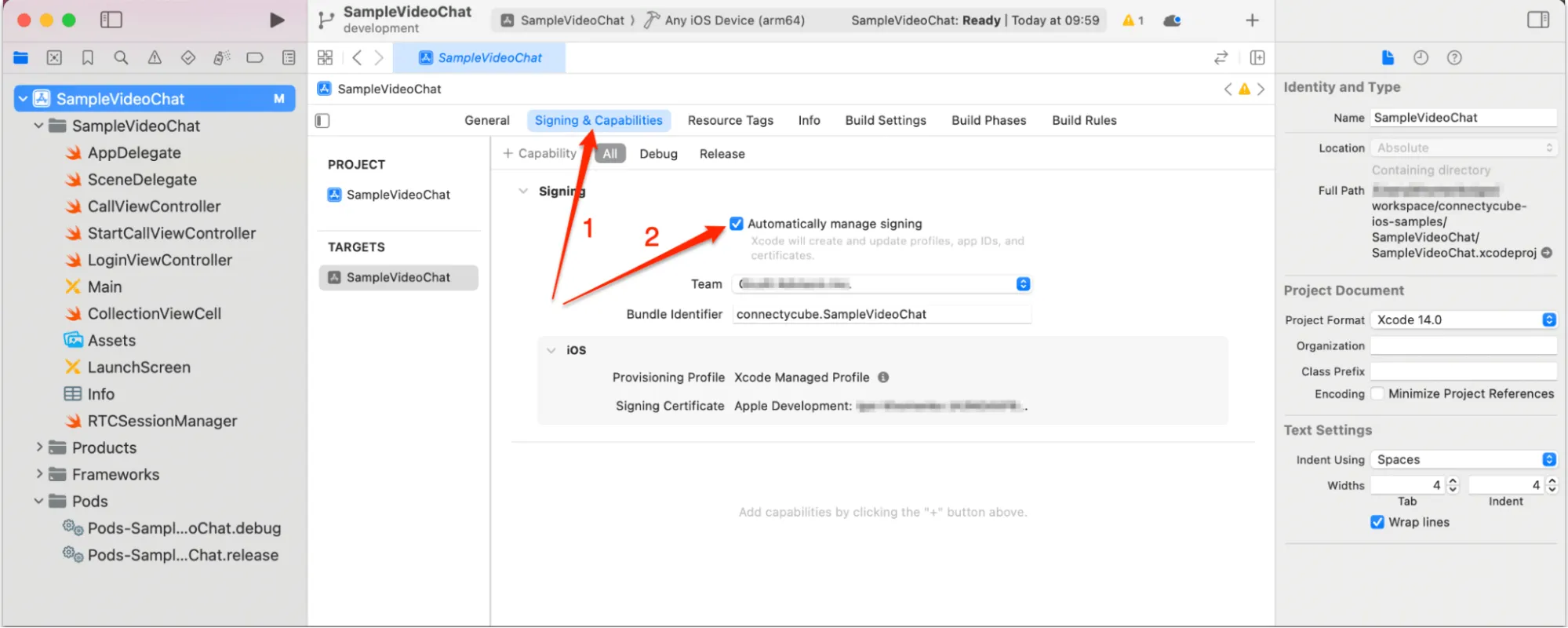Collapse the iOS signing section
This screenshot has height=628, width=1568.
pos(551,350)
